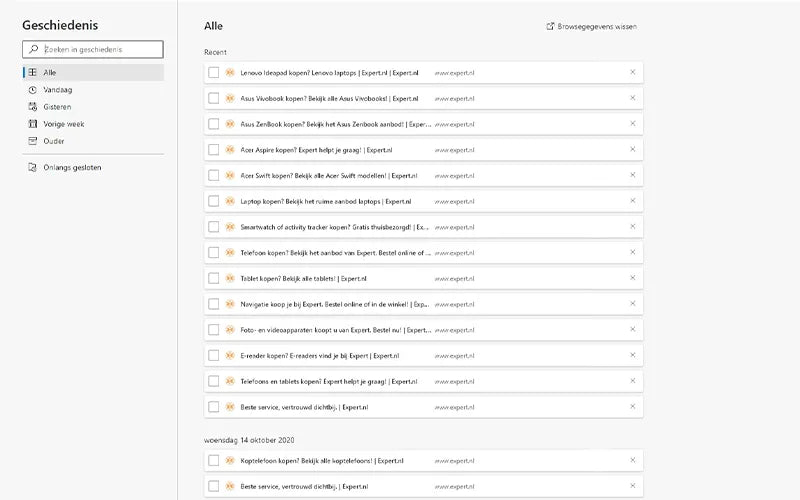The width and height of the screenshot is (800, 500).
Task: Open the Telefoon kopen Expert page link
Action: (335, 253)
